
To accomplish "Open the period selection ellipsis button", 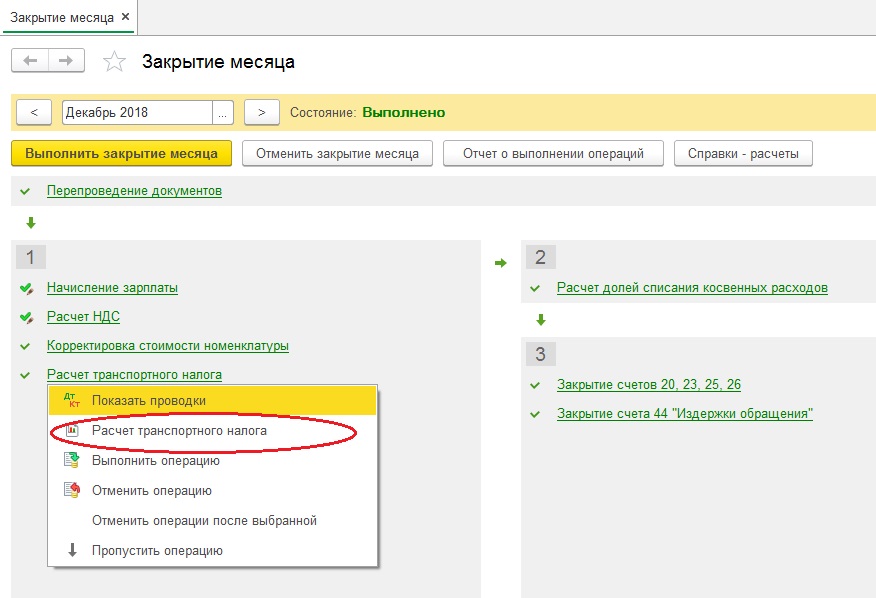I will 223,113.
